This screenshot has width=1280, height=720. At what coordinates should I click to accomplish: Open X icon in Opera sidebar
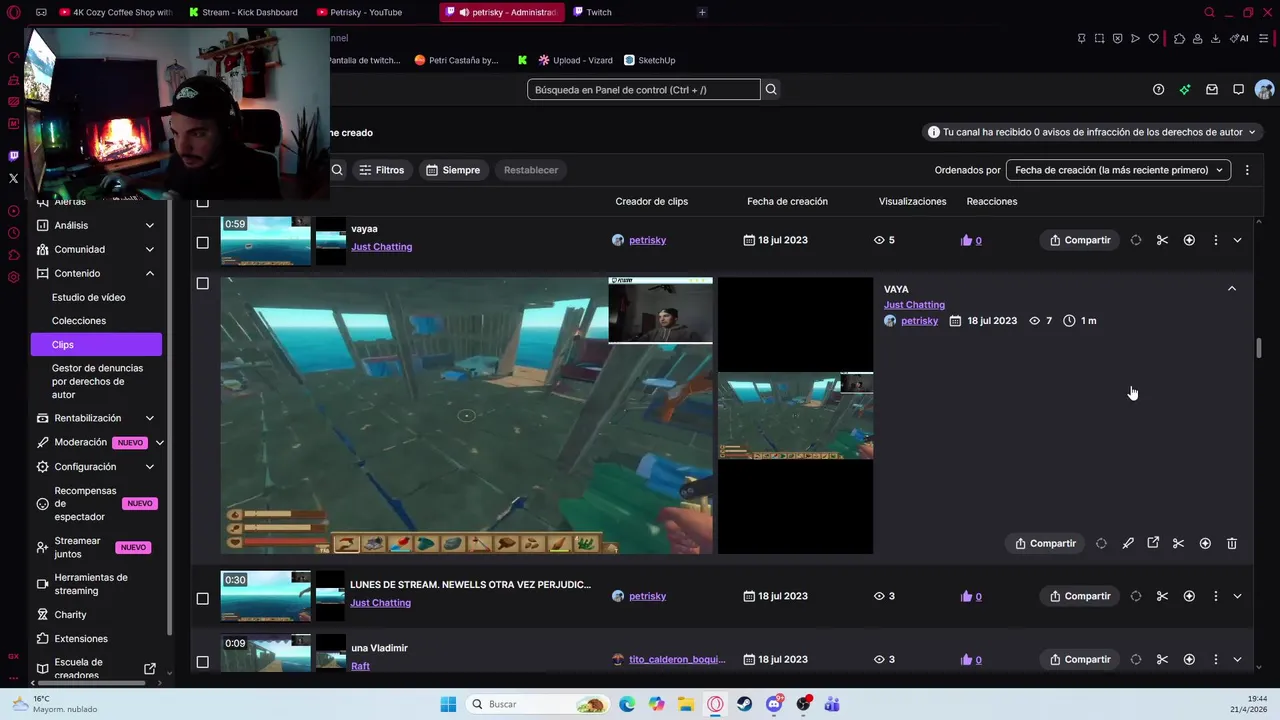pos(13,178)
